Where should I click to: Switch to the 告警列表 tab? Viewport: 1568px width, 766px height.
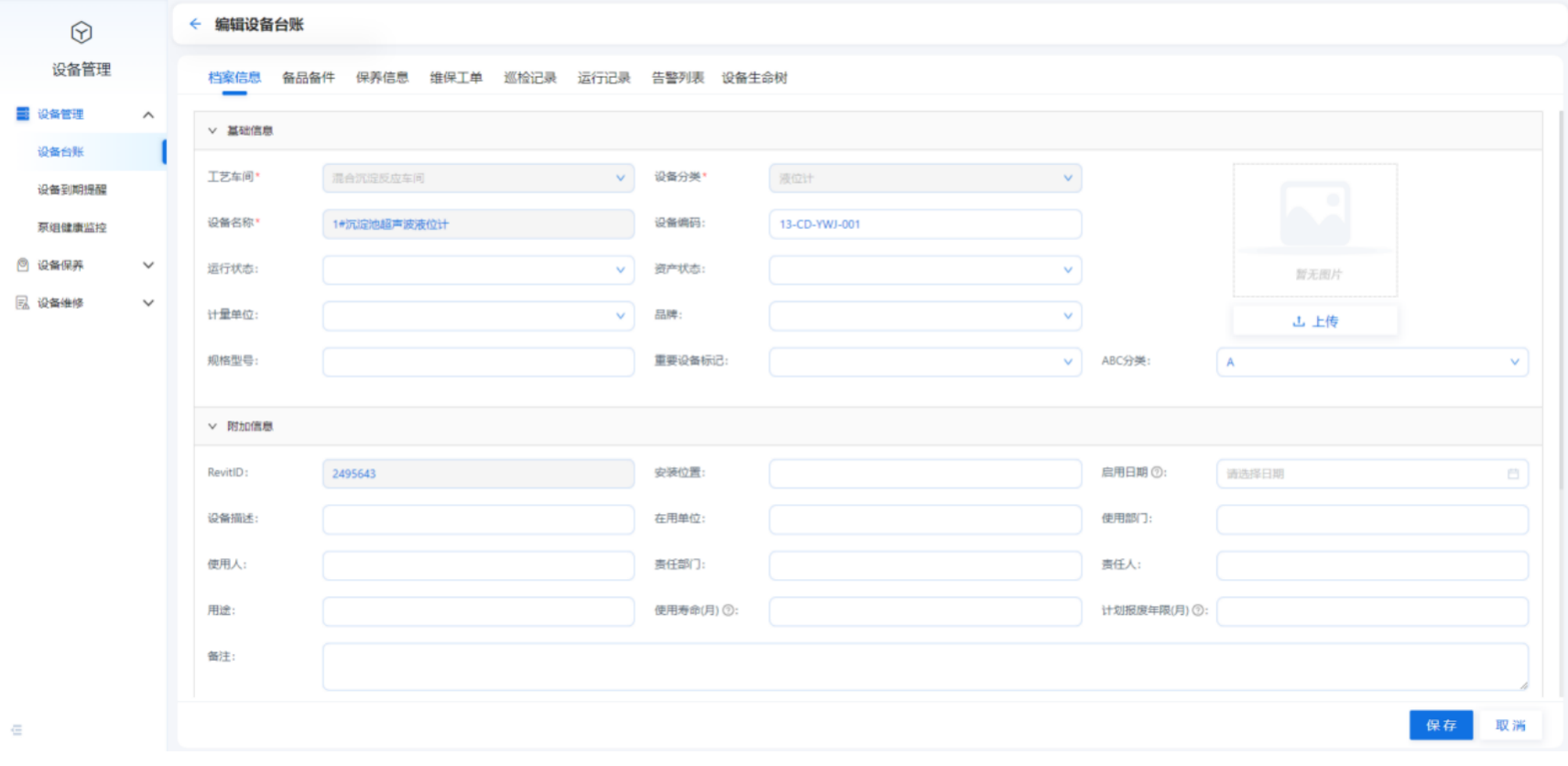coord(677,78)
